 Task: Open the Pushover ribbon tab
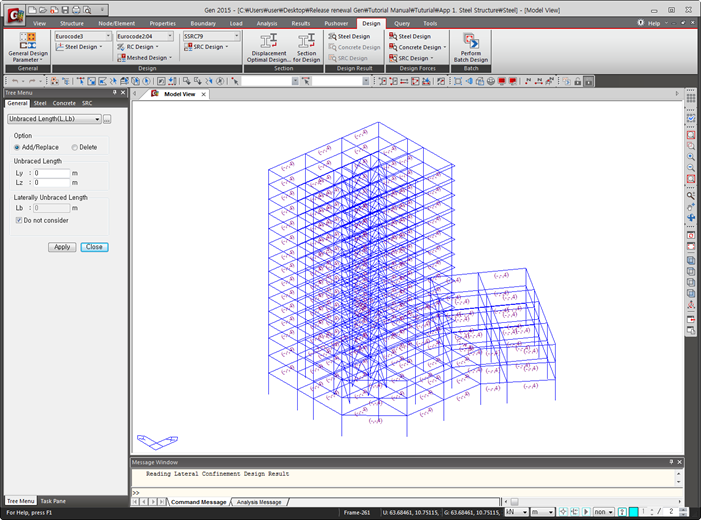[336, 23]
